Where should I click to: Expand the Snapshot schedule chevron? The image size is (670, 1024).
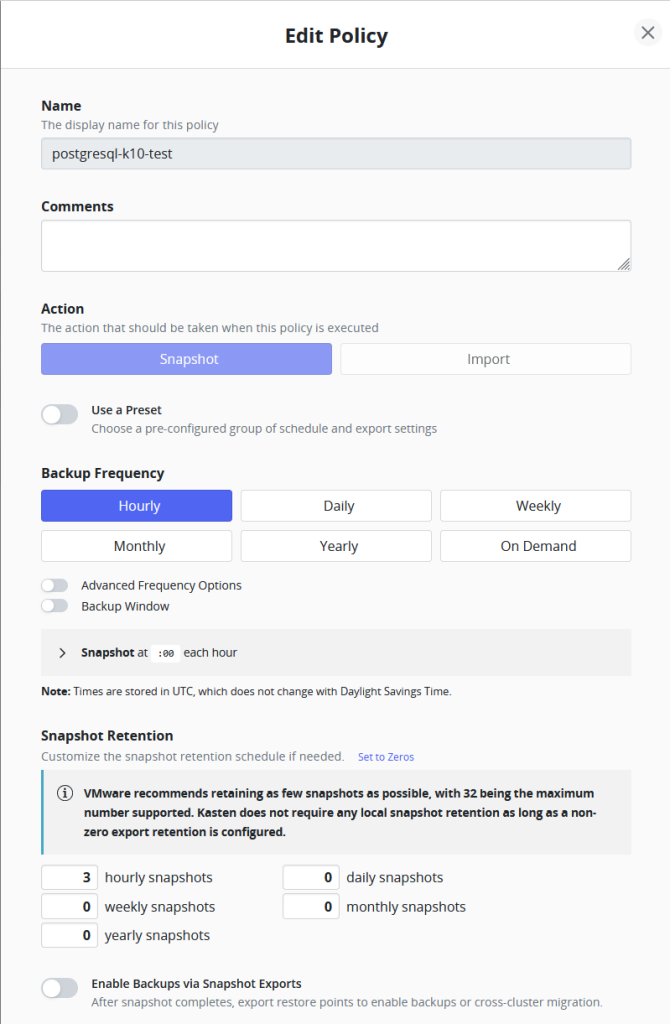(62, 653)
